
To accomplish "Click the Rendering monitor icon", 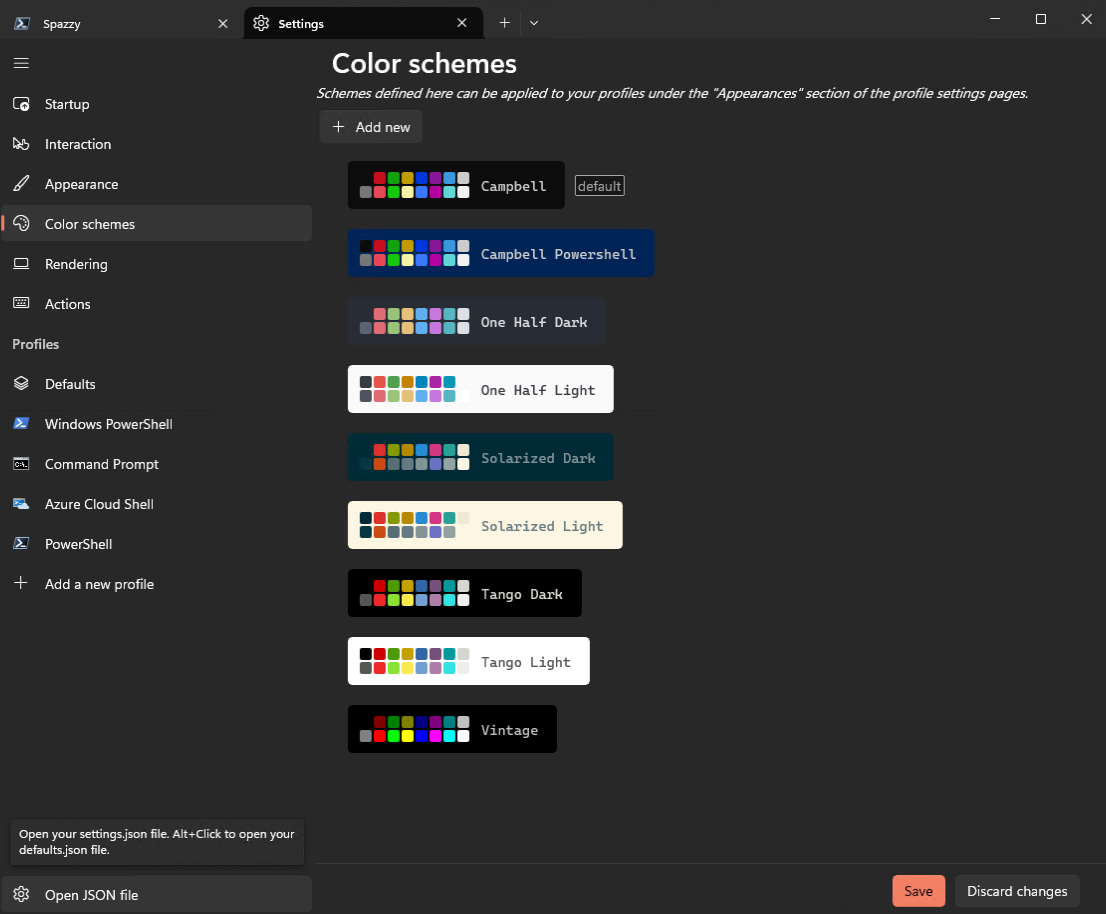I will pyautogui.click(x=21, y=264).
